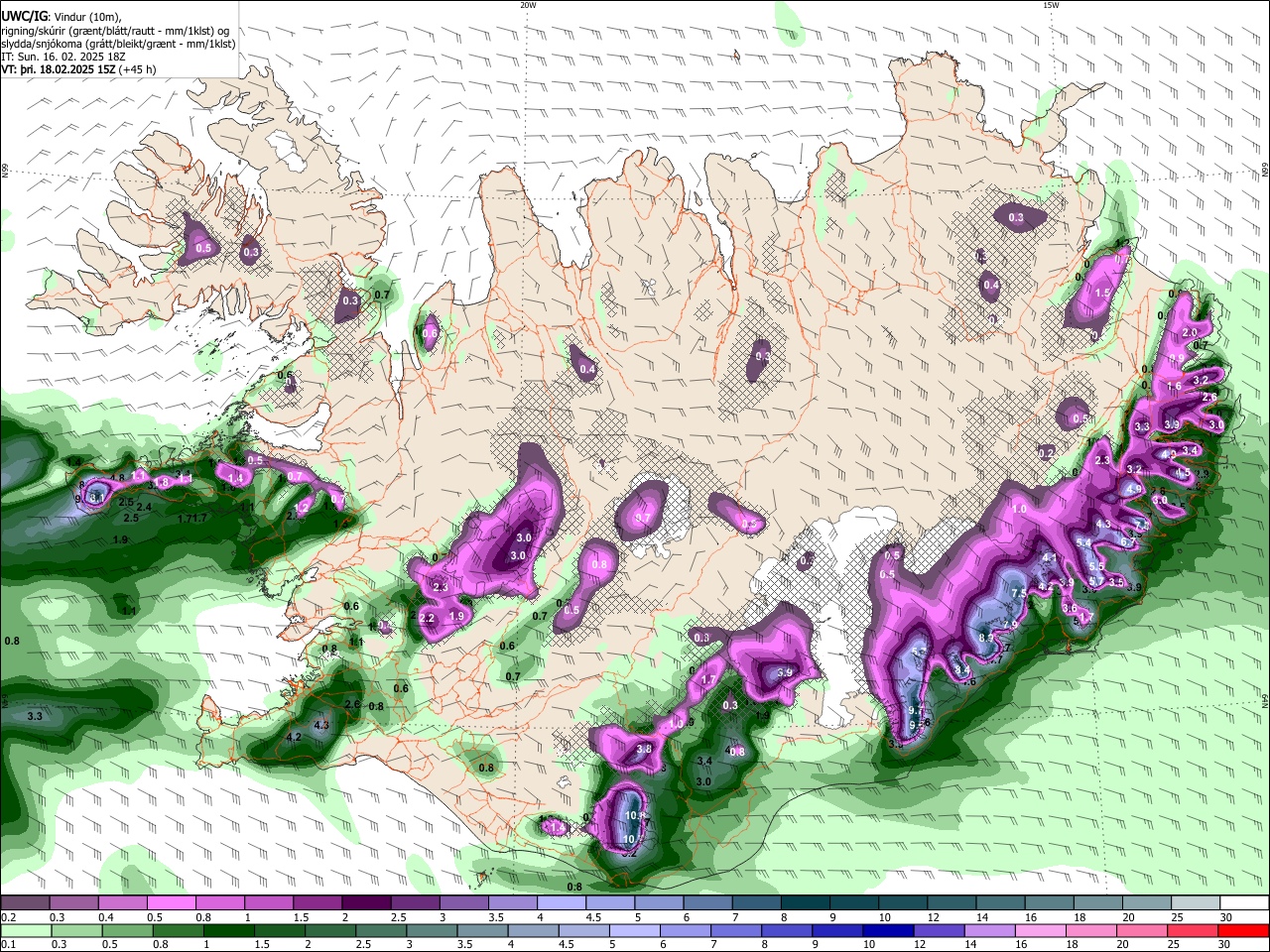Click the 0.2 label in upper legend row
The height and width of the screenshot is (952, 1270).
8,917
